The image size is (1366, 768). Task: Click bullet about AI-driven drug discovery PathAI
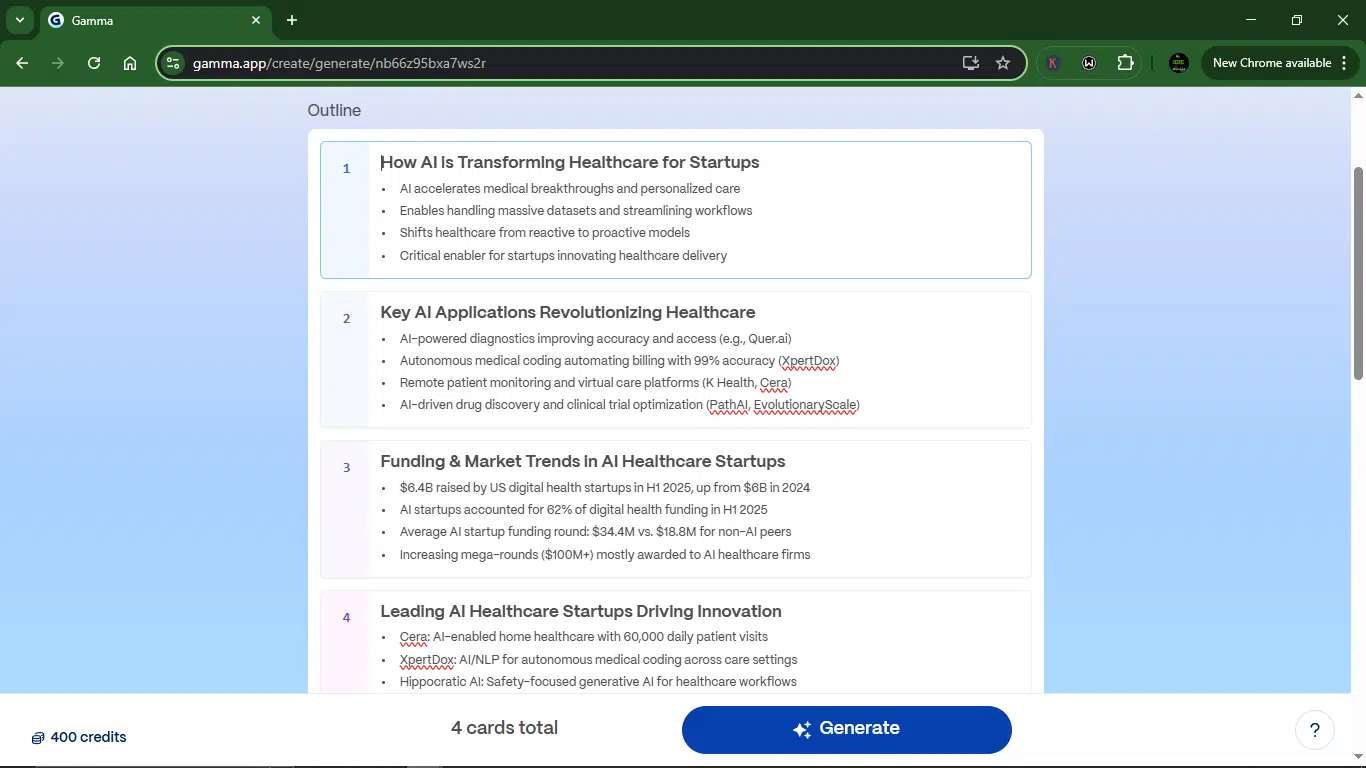coord(630,405)
